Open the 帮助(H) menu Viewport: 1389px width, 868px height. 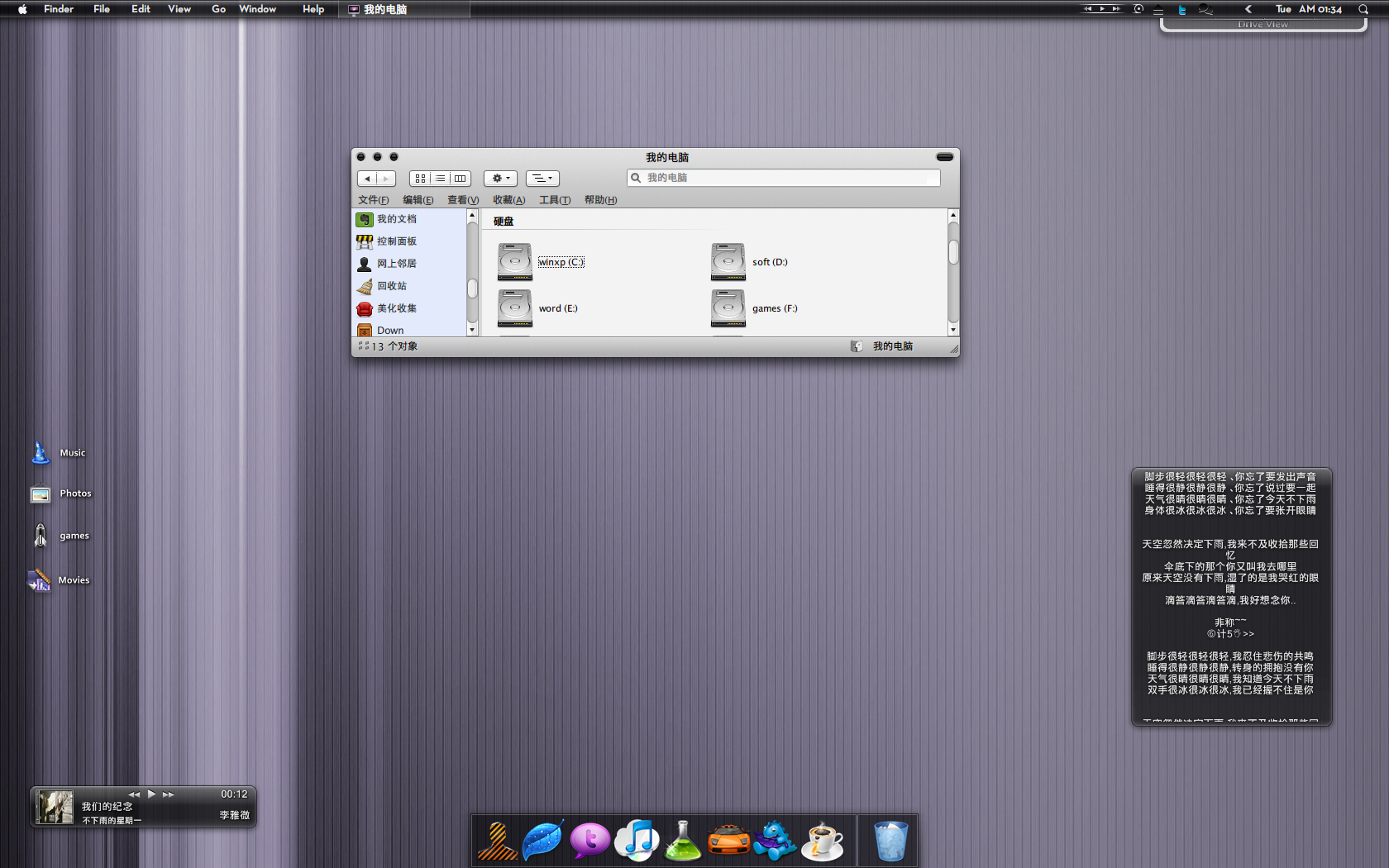[x=601, y=200]
